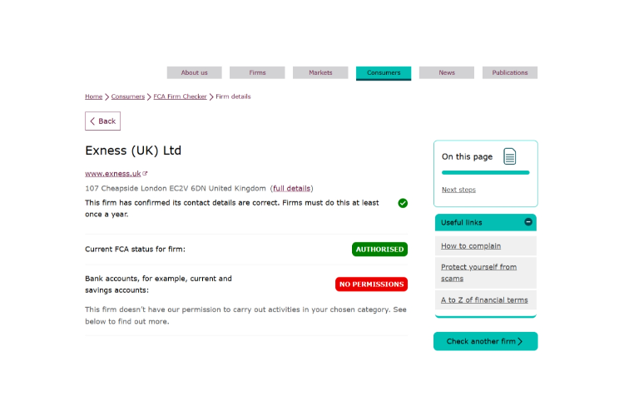
Task: Open the About us tab
Action: click(194, 72)
